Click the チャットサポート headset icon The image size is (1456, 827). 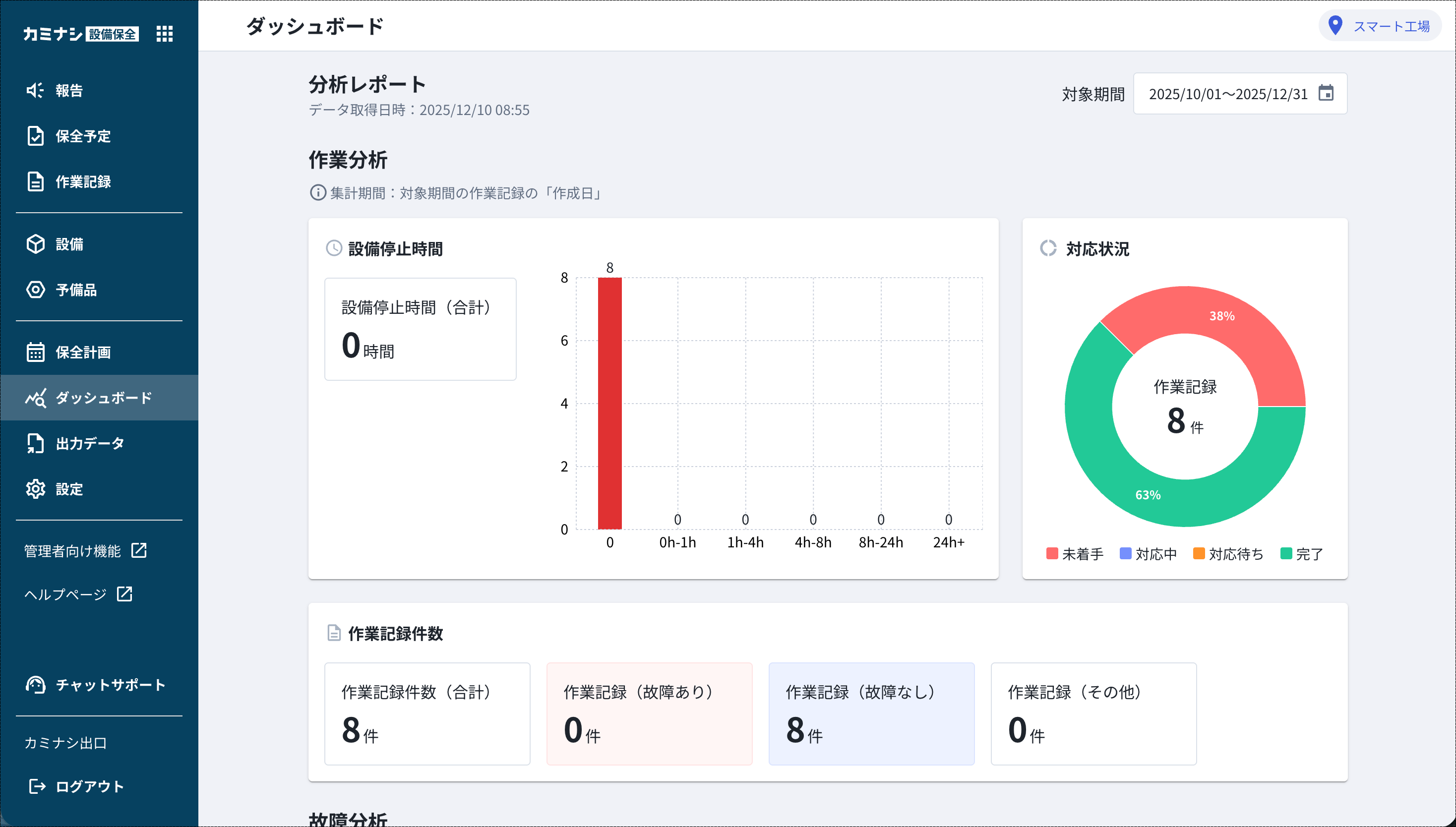coord(35,685)
